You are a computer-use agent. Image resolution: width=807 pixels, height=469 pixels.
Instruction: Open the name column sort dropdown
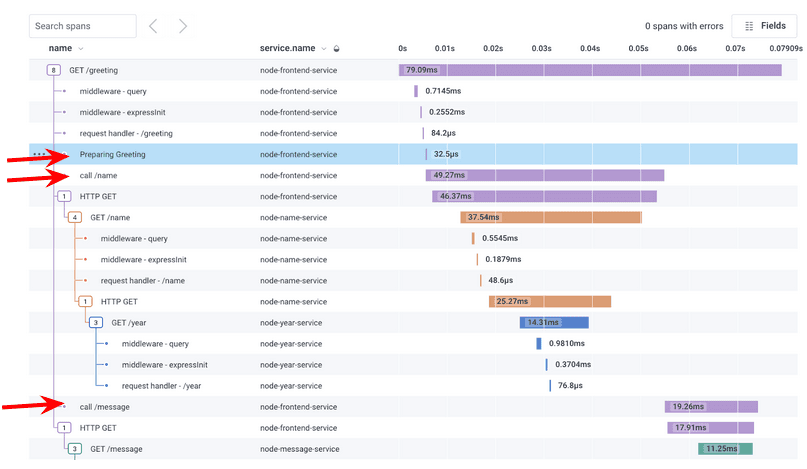pos(81,49)
